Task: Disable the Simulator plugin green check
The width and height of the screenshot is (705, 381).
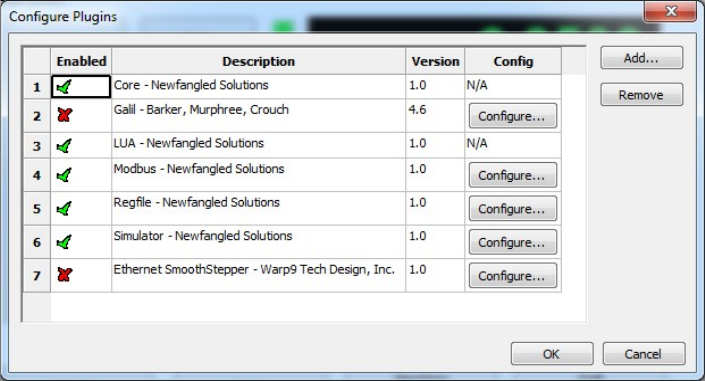Action: (x=64, y=242)
